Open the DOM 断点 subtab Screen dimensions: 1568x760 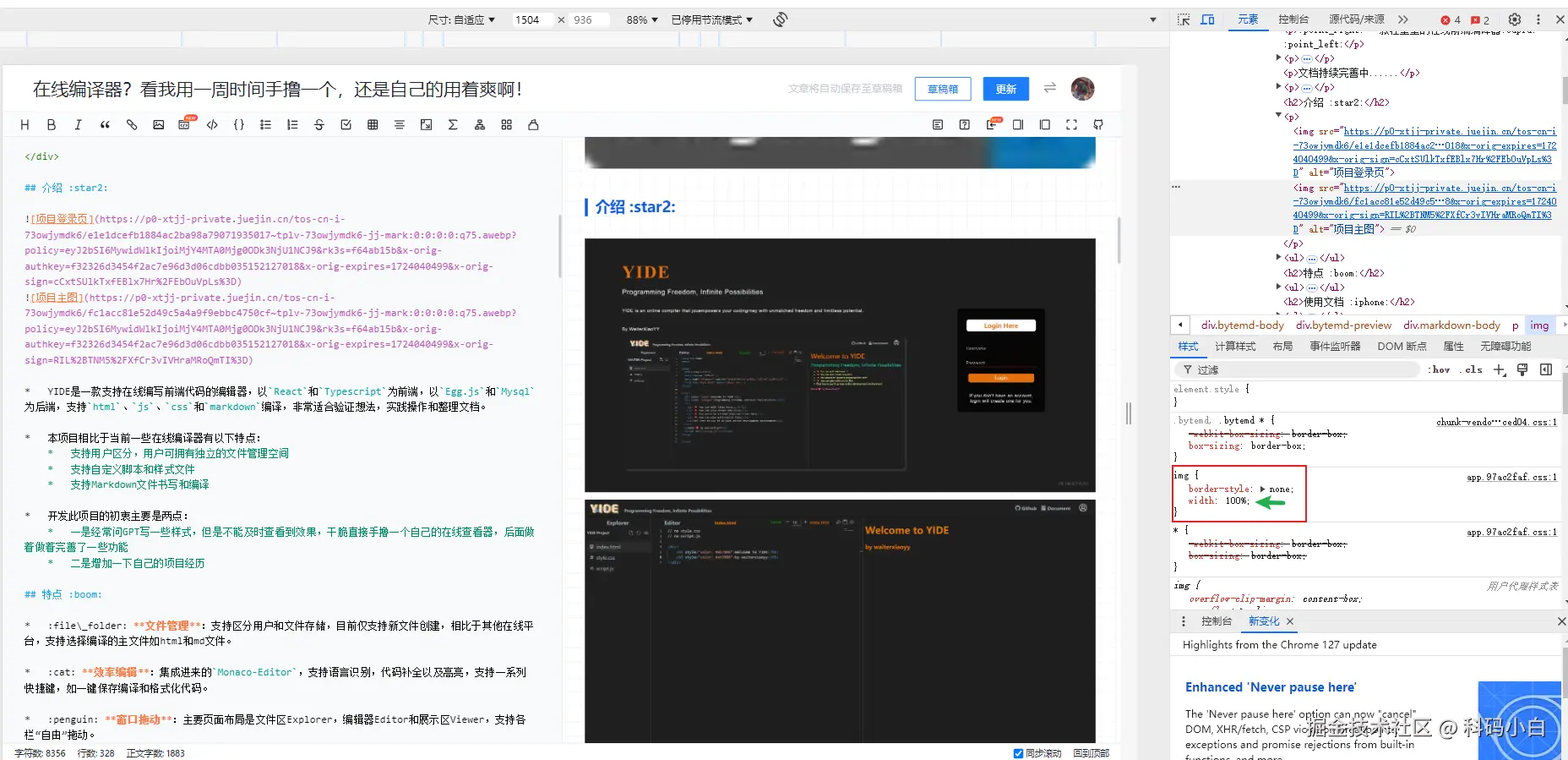tap(1402, 347)
